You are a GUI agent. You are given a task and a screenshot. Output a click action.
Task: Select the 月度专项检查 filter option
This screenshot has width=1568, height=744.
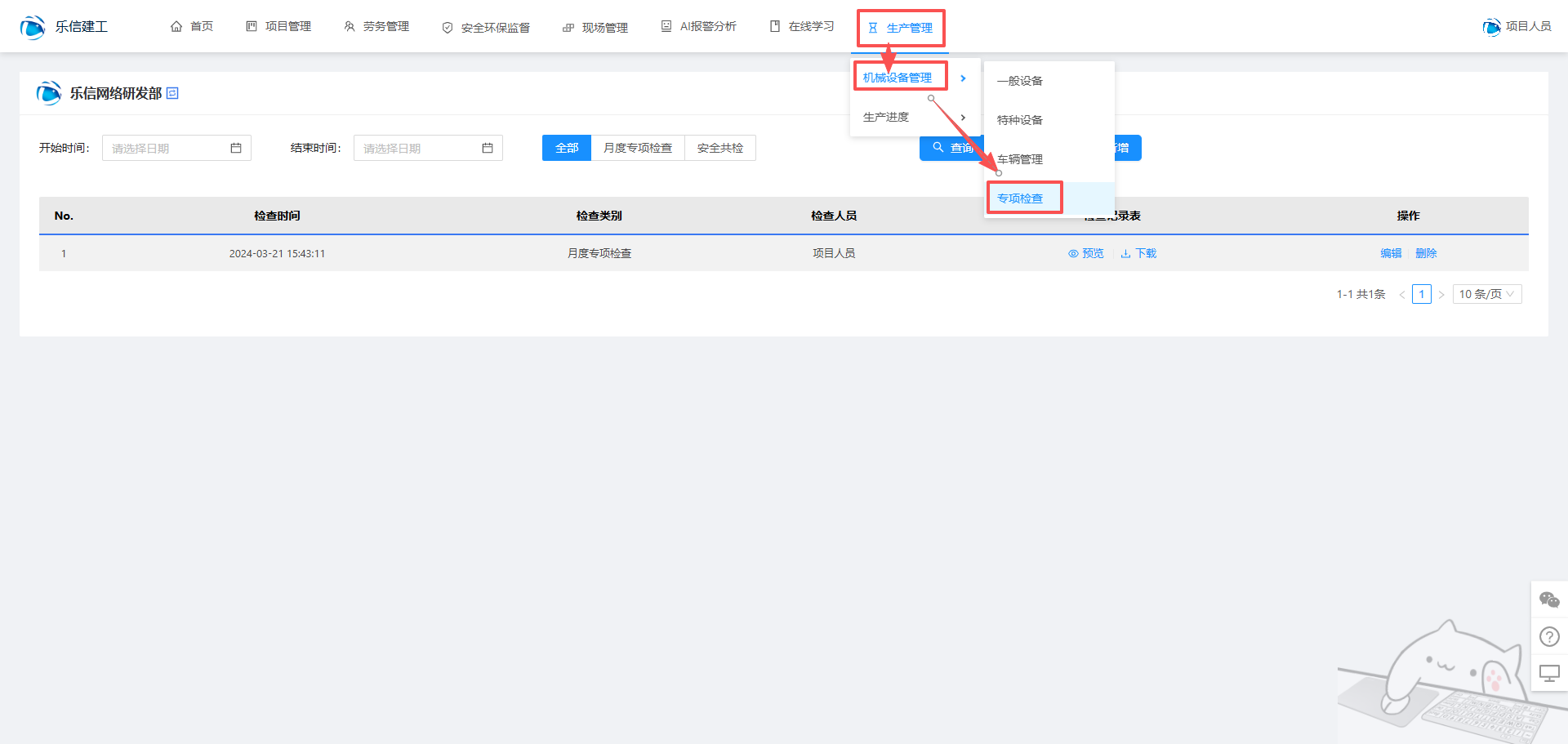click(x=638, y=148)
